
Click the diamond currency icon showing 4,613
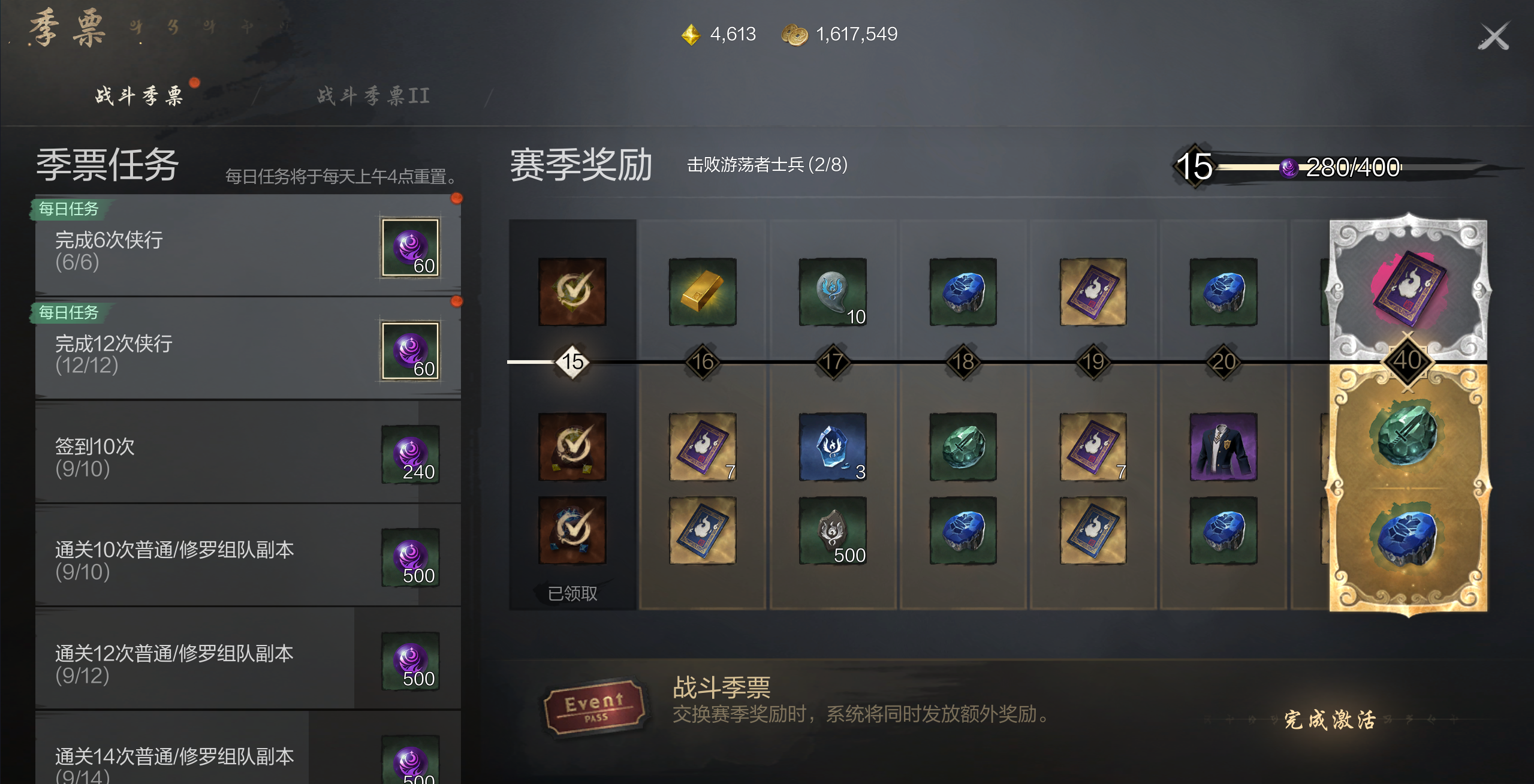click(x=691, y=35)
